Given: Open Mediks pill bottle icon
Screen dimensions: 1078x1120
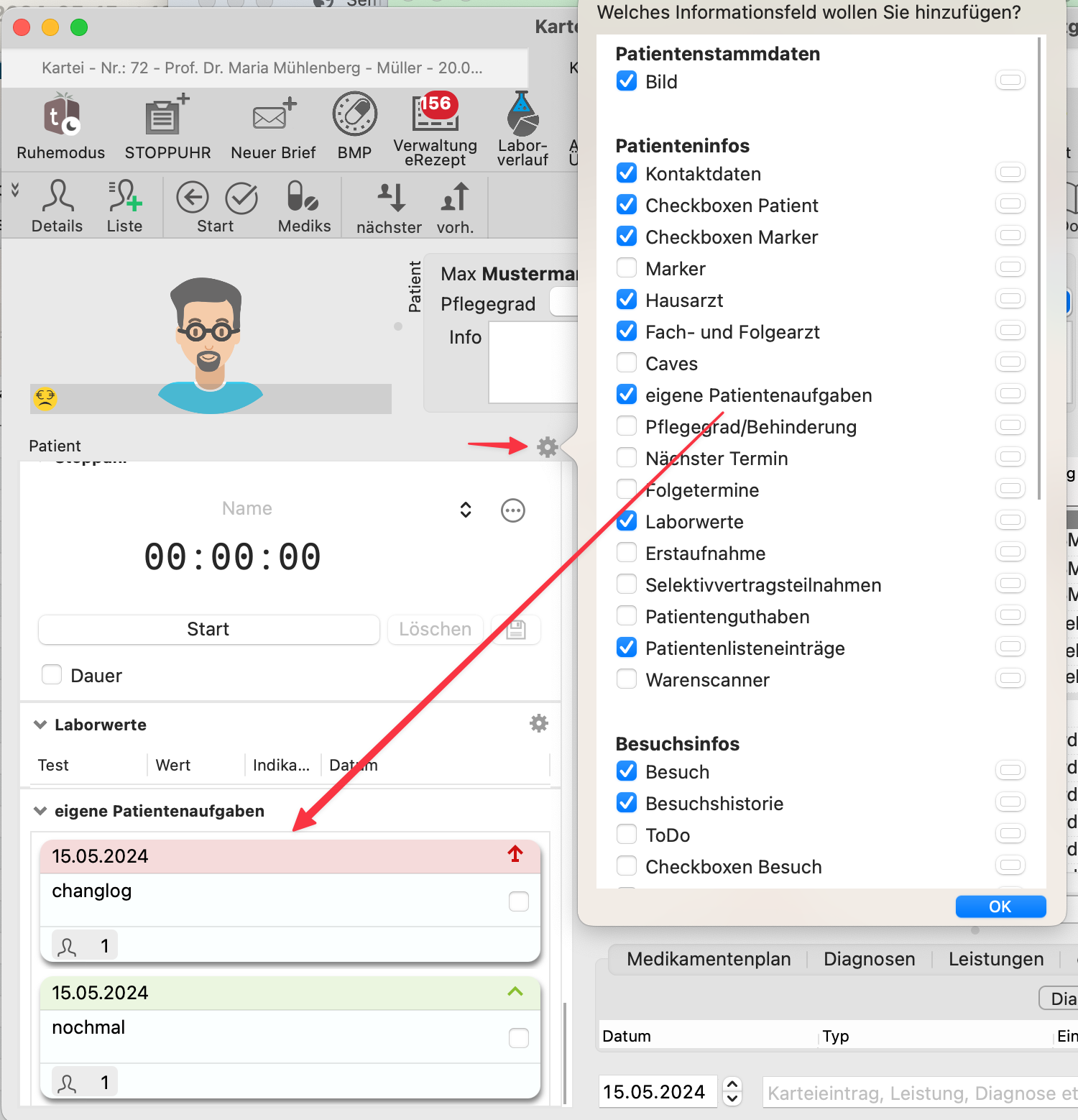Looking at the screenshot, I should coord(304,206).
